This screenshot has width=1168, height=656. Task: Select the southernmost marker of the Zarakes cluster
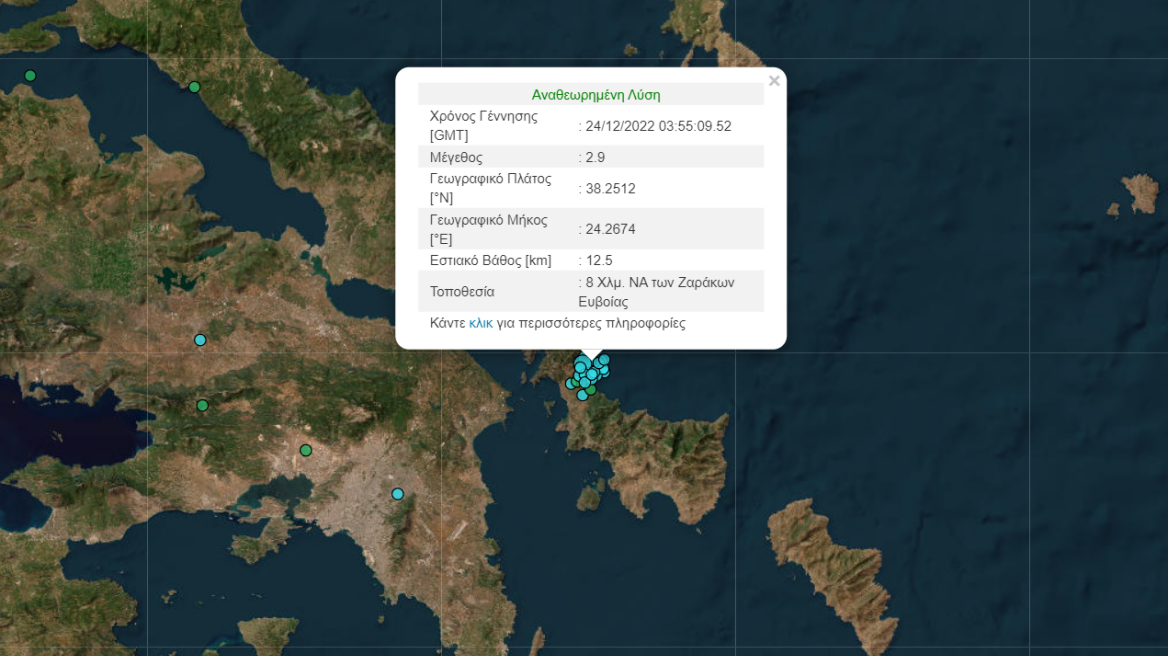point(582,395)
